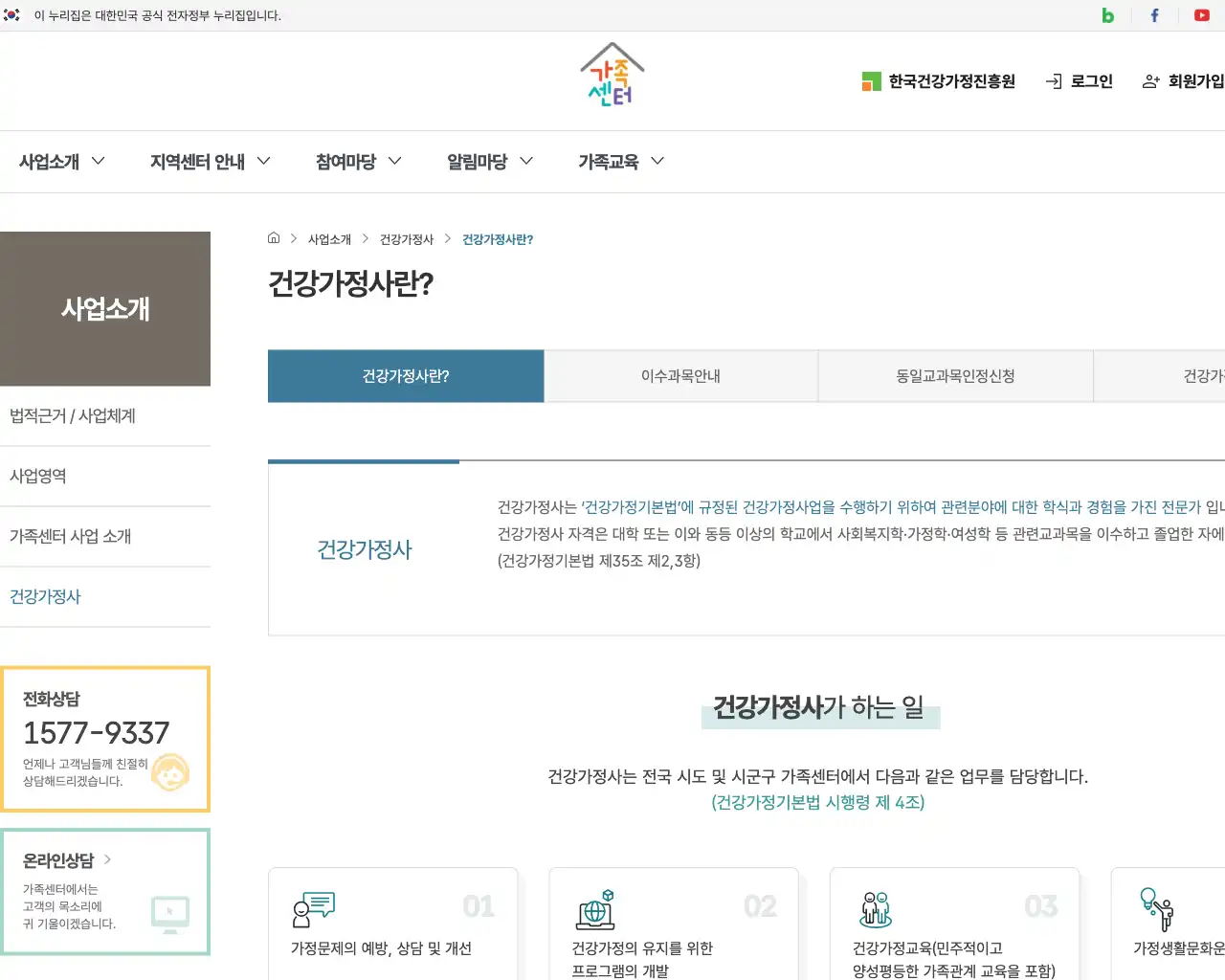
Task: Click the family icon on card 03
Action: pyautogui.click(x=876, y=909)
